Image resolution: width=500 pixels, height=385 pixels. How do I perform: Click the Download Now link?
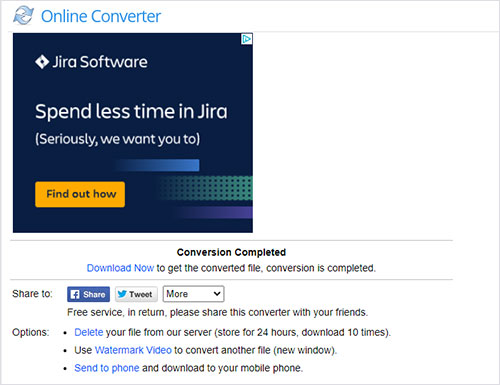(x=120, y=268)
